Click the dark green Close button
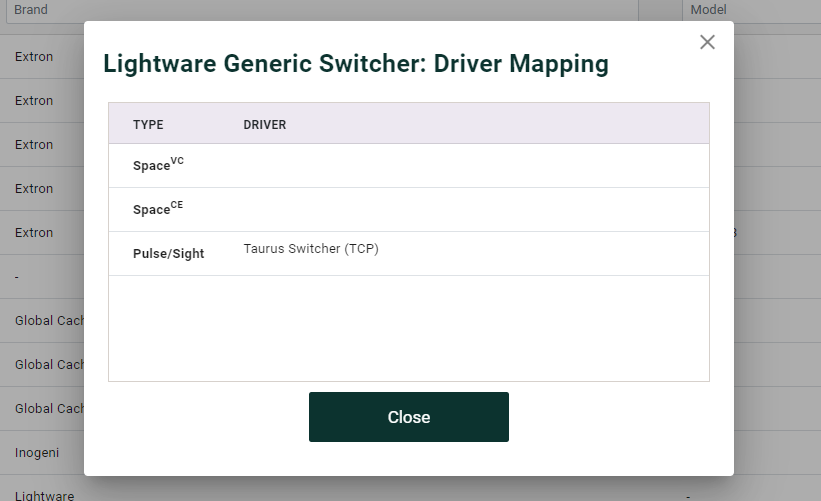The image size is (821, 501). click(408, 417)
